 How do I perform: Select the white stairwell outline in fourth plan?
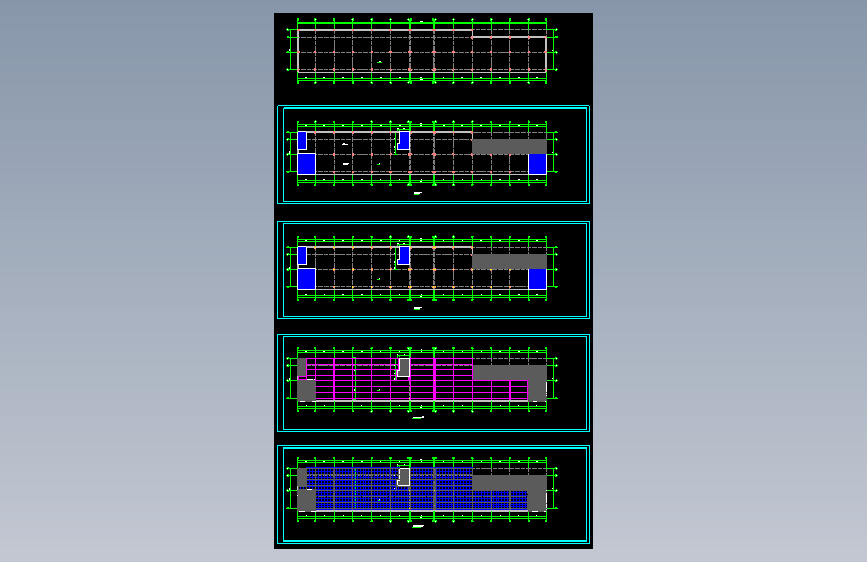[x=404, y=367]
